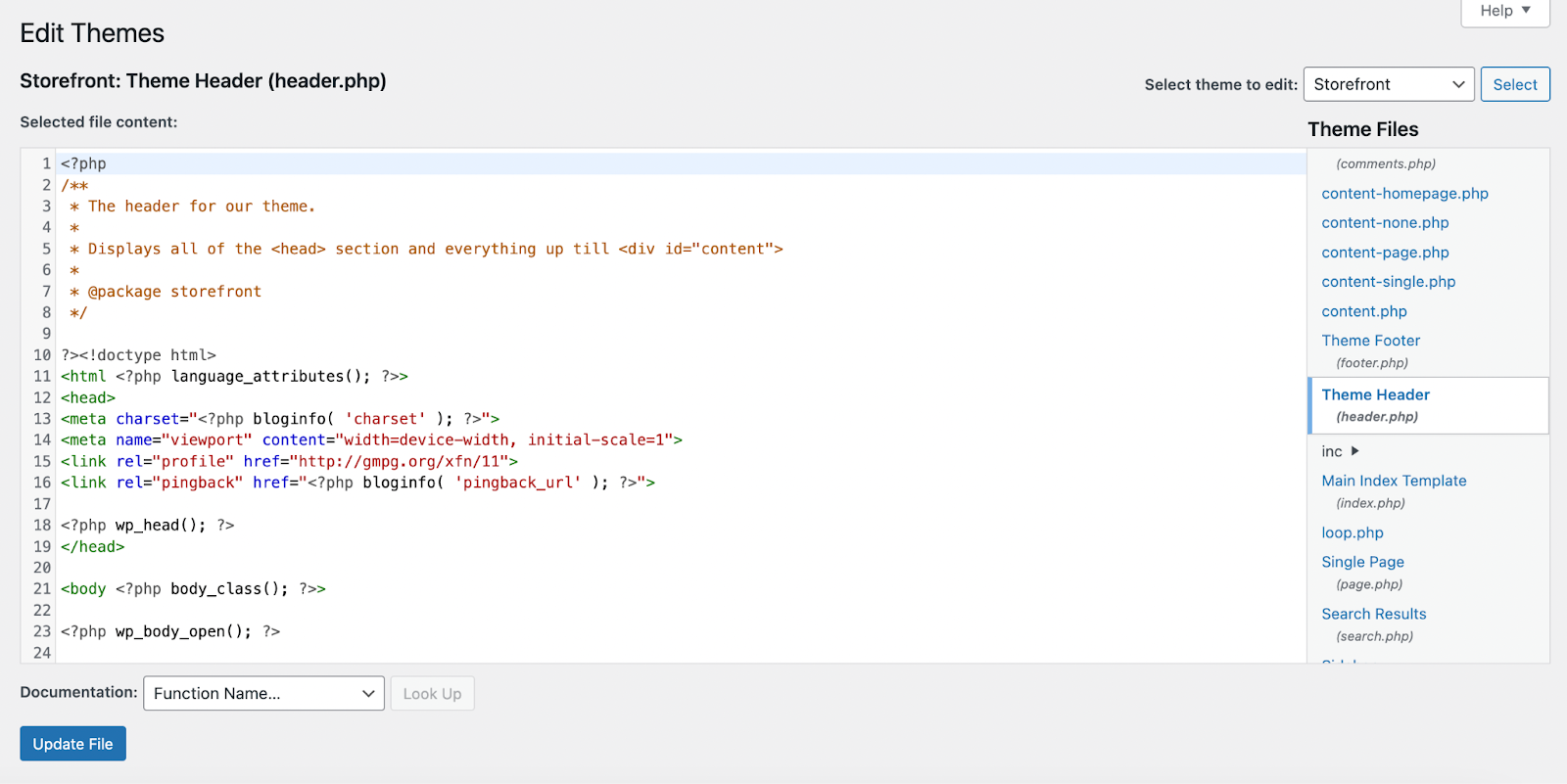This screenshot has height=784, width=1567.
Task: Open the Function Name documentation dropdown
Action: click(x=263, y=693)
